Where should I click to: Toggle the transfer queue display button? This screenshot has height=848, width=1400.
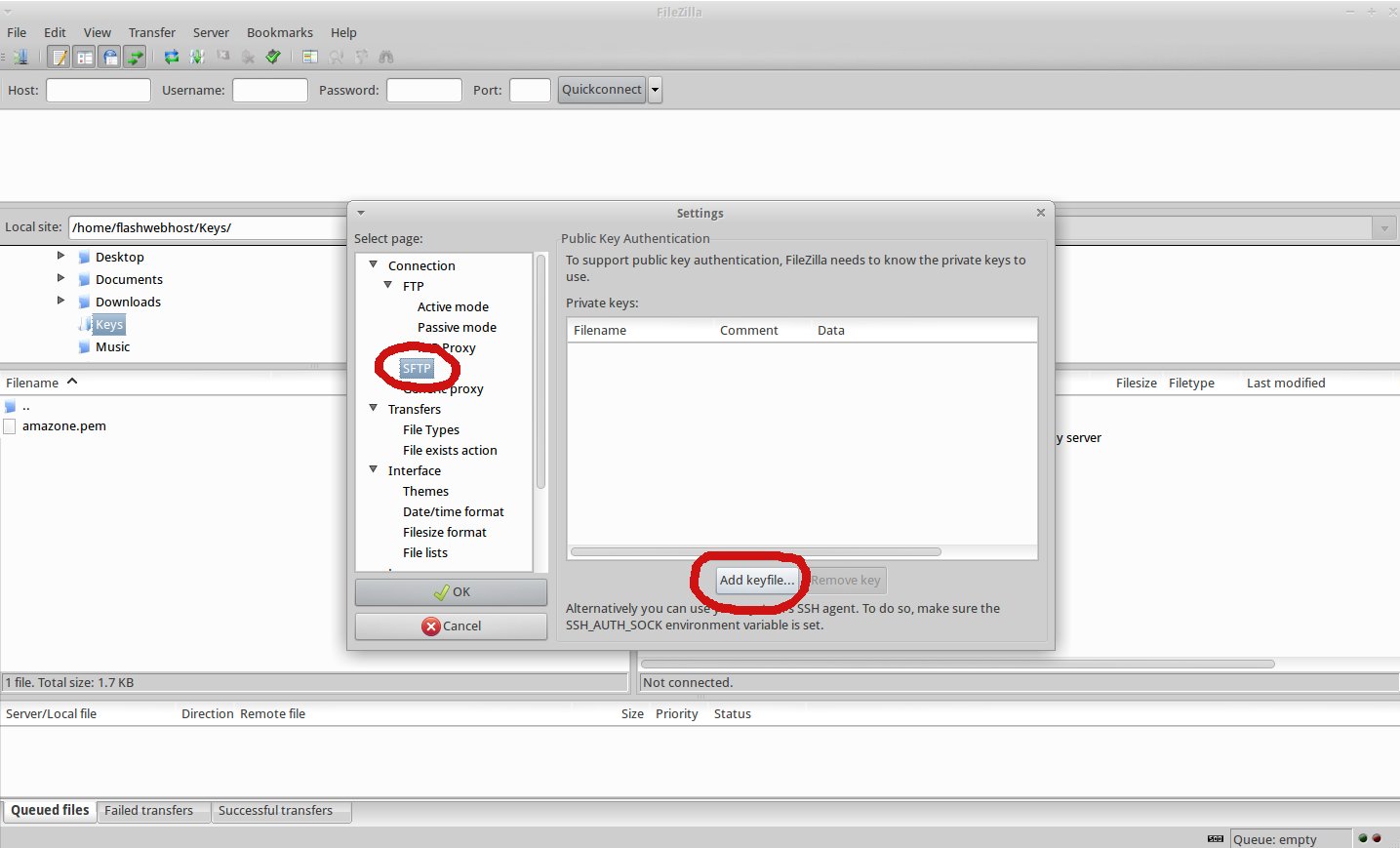click(x=135, y=57)
